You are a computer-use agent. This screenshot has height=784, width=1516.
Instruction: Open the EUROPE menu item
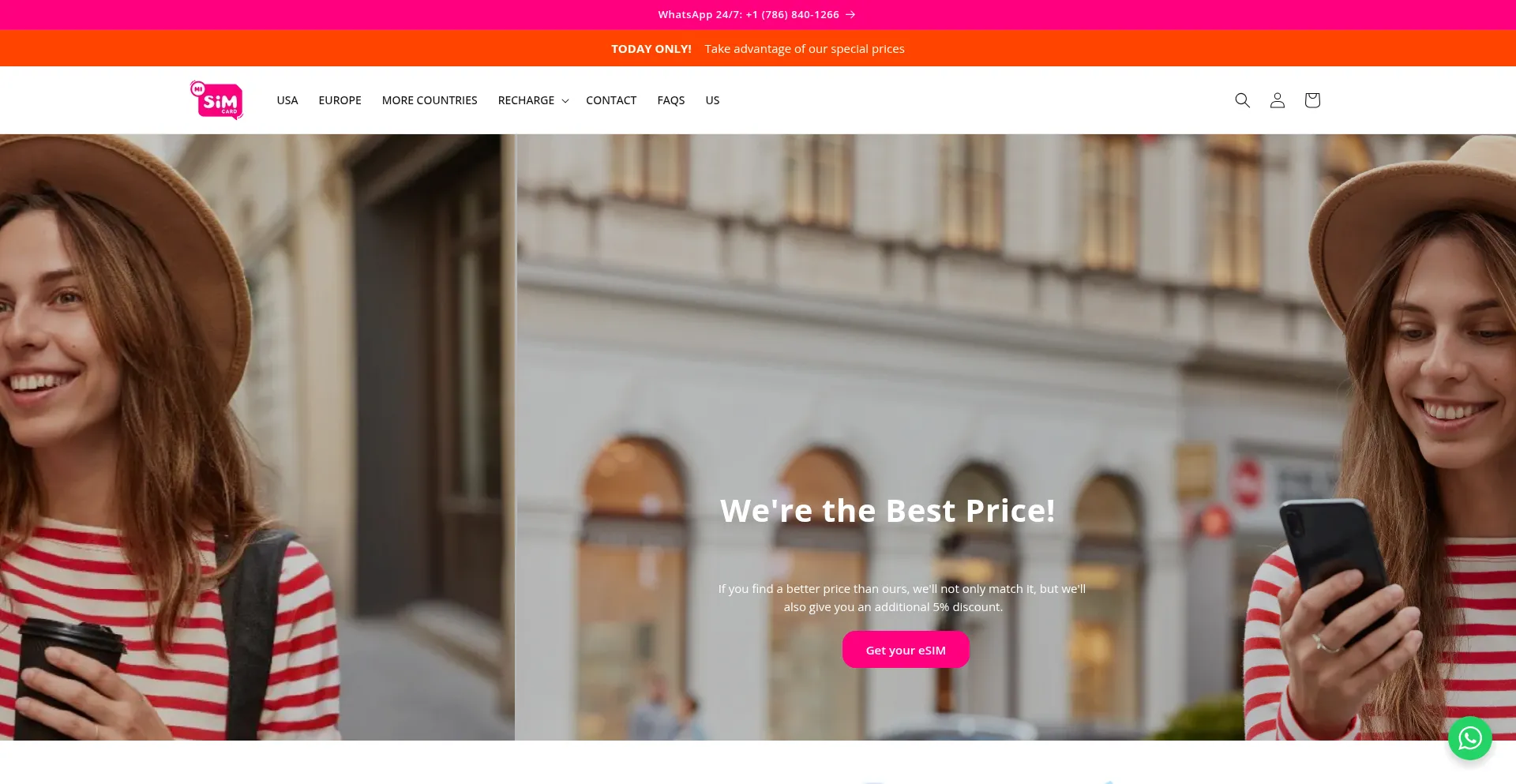[x=340, y=100]
